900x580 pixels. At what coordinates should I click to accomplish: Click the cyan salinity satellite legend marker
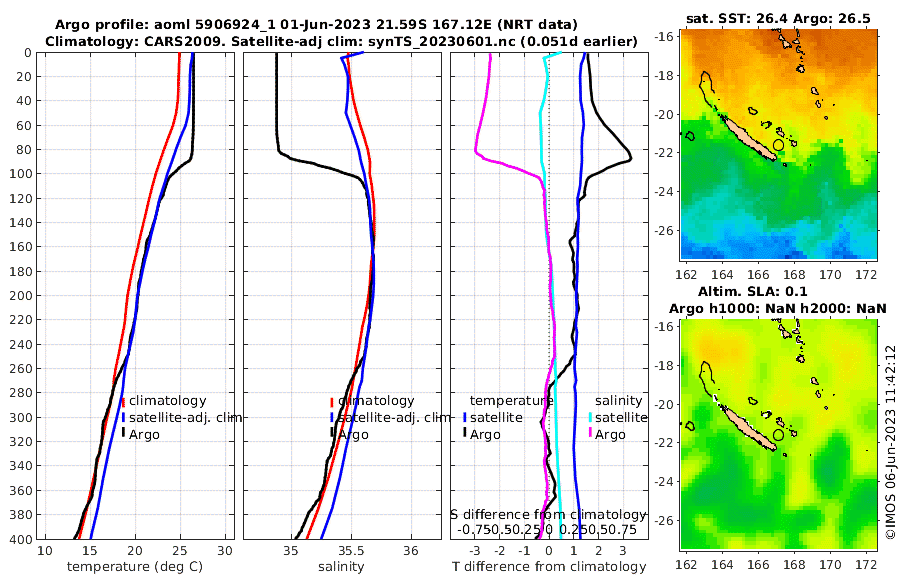(x=590, y=418)
